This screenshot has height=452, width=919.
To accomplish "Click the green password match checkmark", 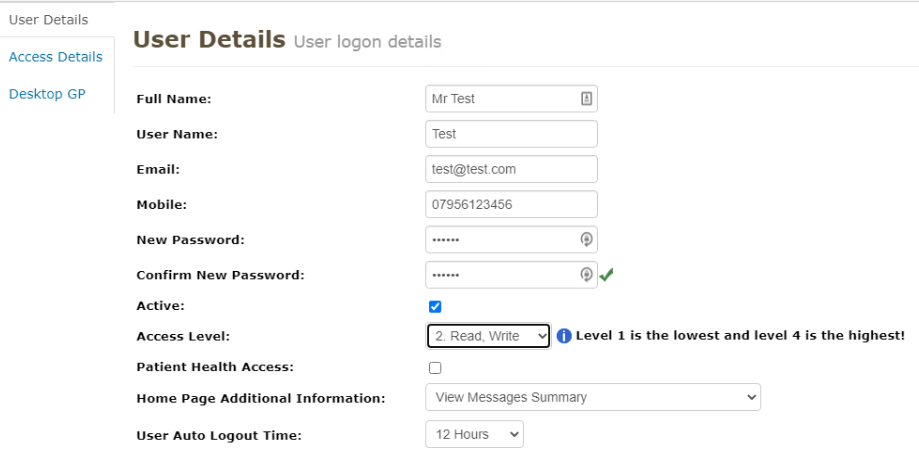I will pos(606,274).
